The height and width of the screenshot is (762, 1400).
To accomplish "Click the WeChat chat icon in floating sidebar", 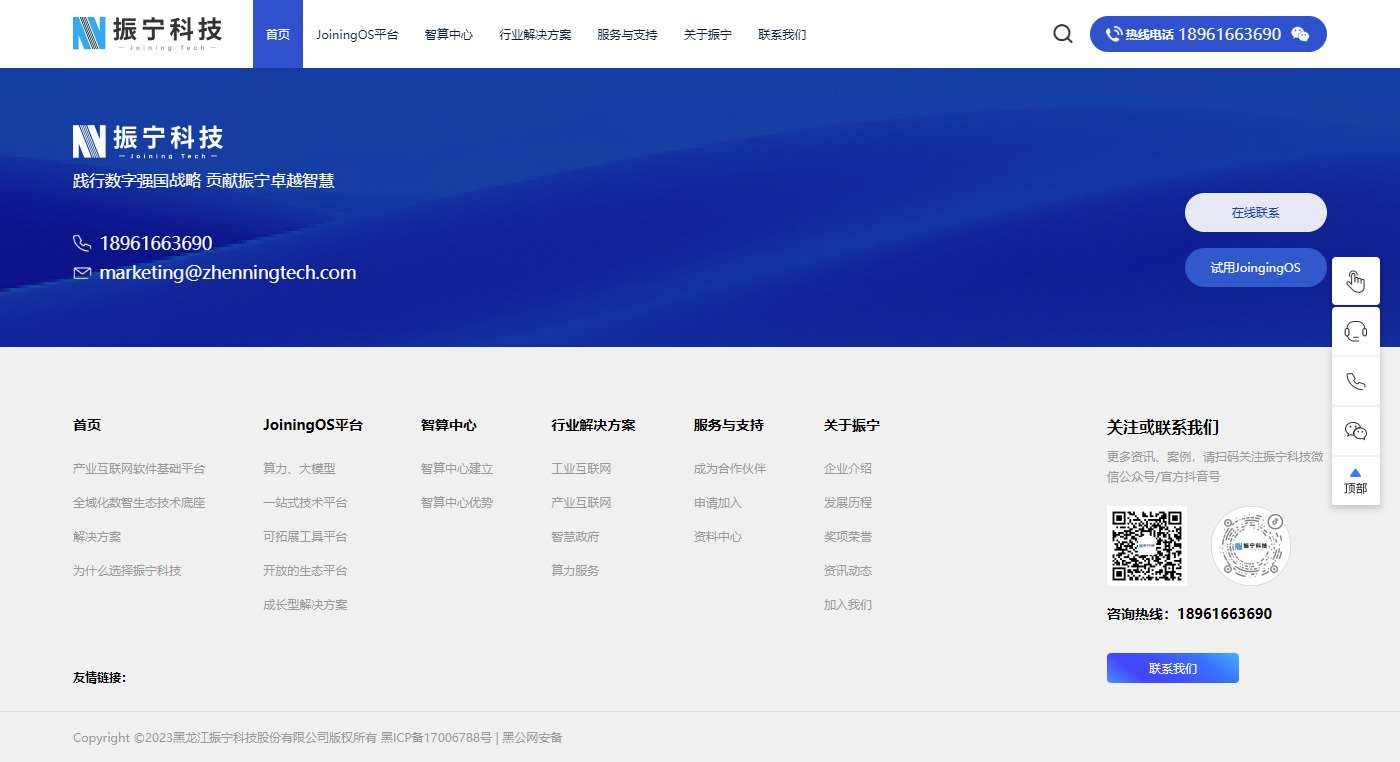I will [x=1355, y=431].
